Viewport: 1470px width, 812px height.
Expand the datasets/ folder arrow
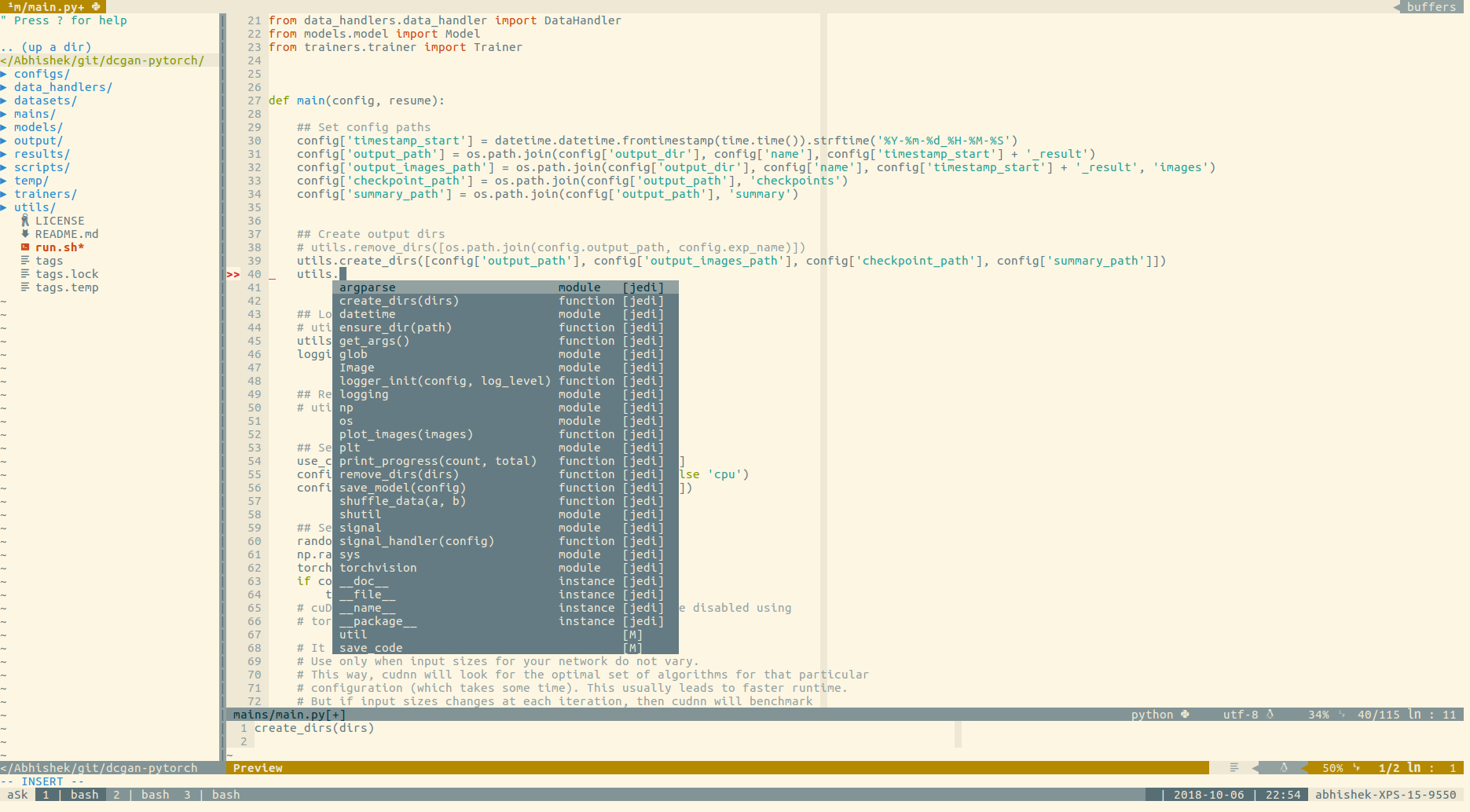(x=4, y=101)
